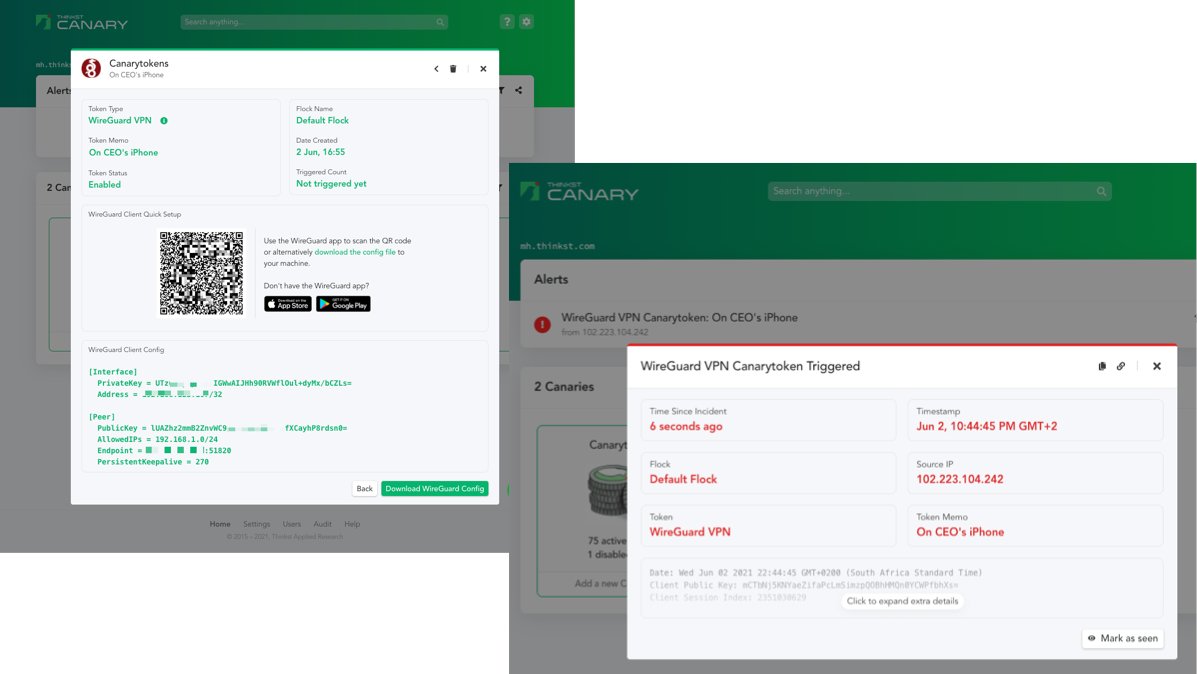
Task: Click 'Click to expand extra details'
Action: tap(902, 601)
